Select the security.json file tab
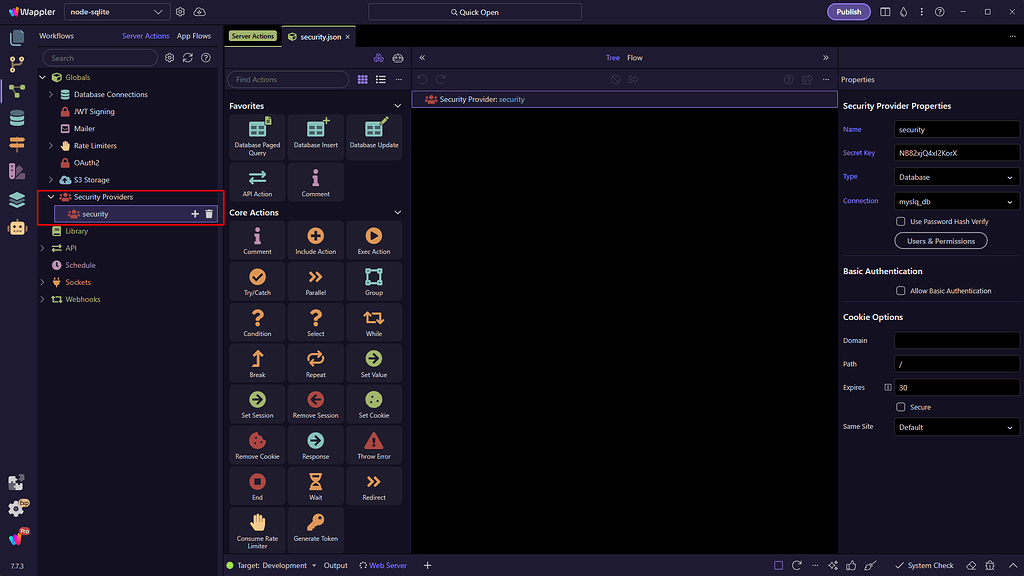Viewport: 1024px width, 576px height. tap(319, 37)
